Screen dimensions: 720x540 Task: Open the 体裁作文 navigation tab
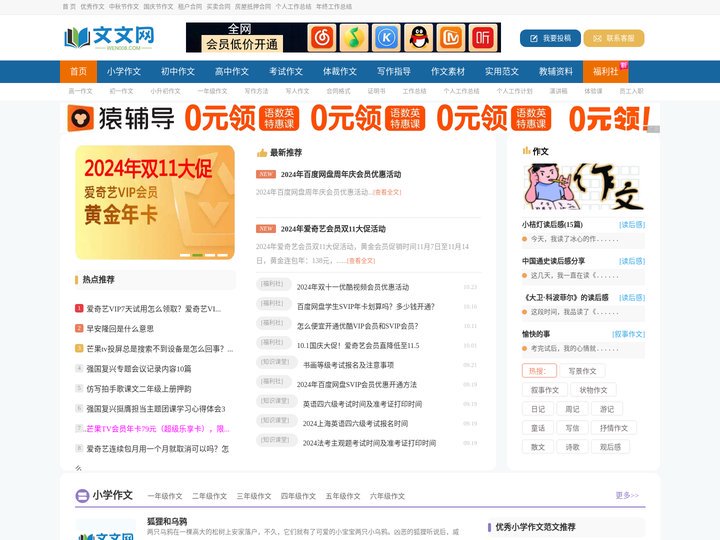(x=340, y=71)
